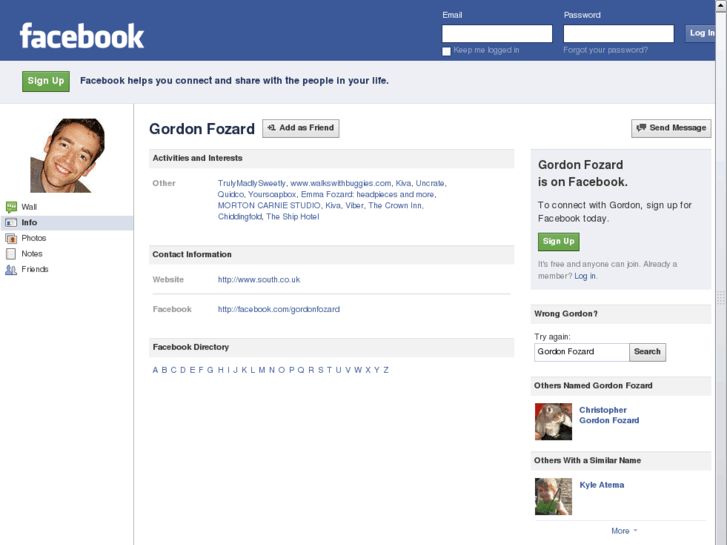The width and height of the screenshot is (727, 545).
Task: Click the Friends people icon in sidebar
Action: point(11,269)
